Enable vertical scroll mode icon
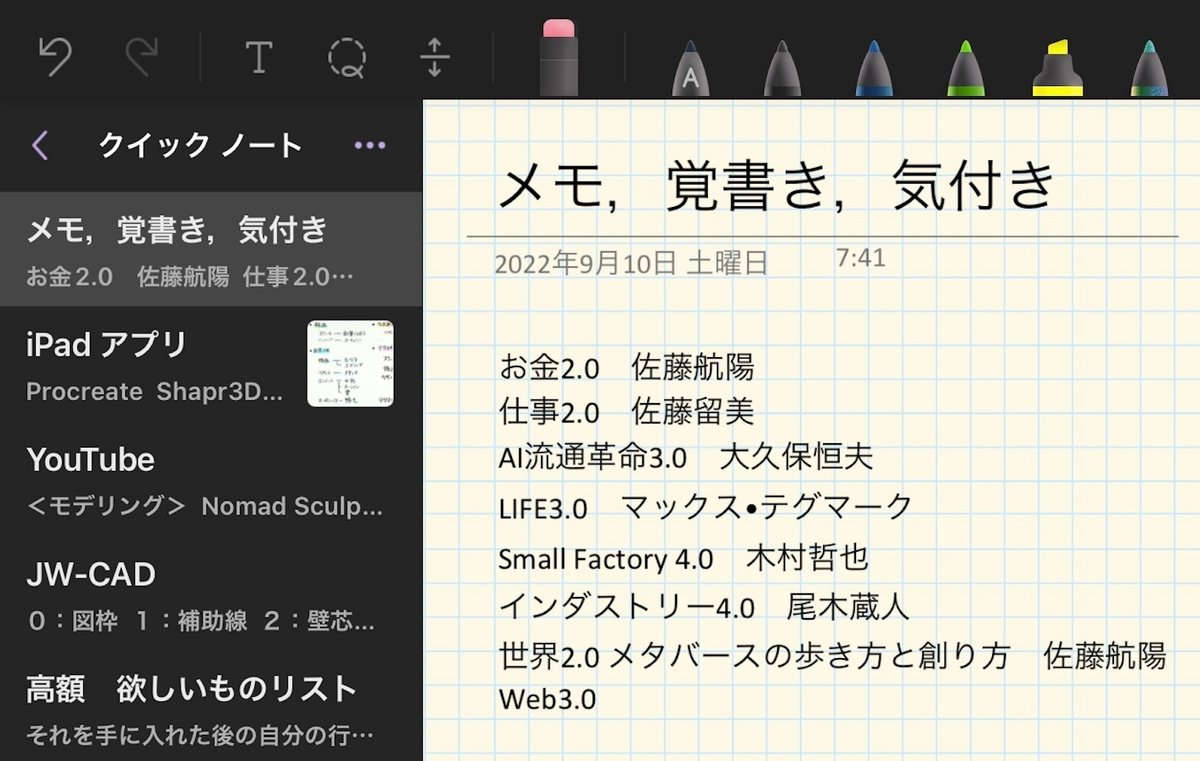The image size is (1200, 761). pos(435,58)
